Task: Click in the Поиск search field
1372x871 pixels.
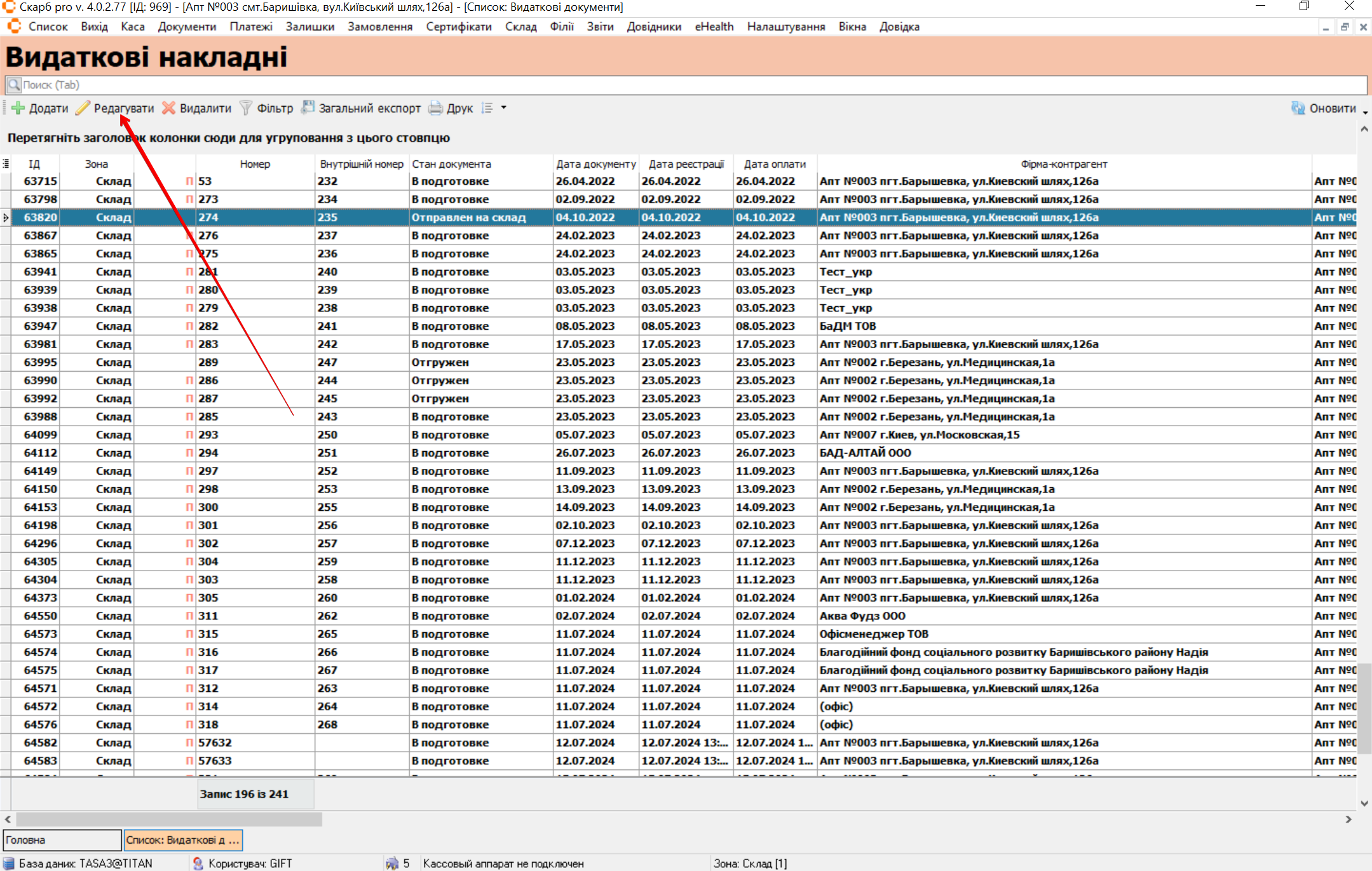Action: (x=686, y=85)
